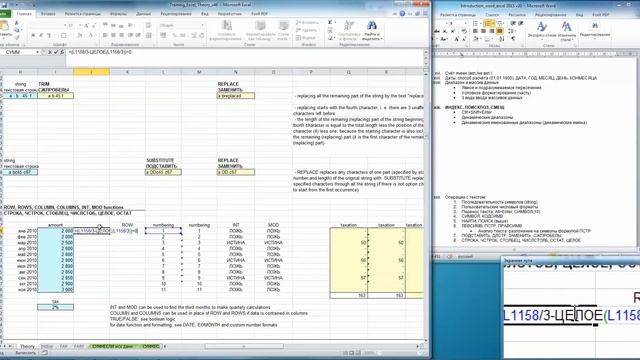This screenshot has height=360, width=640.
Task: Switch to Excel's Разметка страницы tab
Action: (82, 14)
